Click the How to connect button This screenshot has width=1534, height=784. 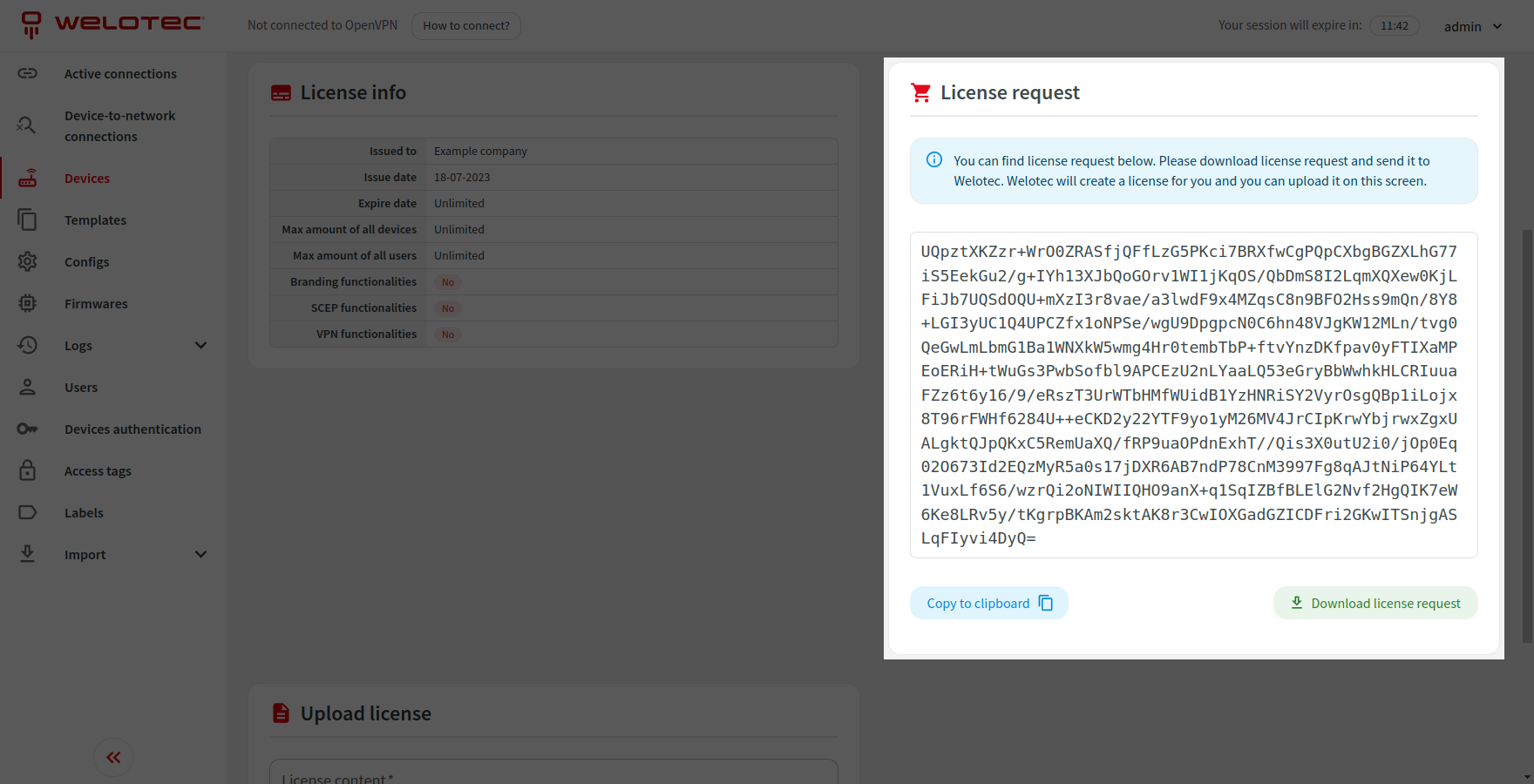[x=465, y=26]
